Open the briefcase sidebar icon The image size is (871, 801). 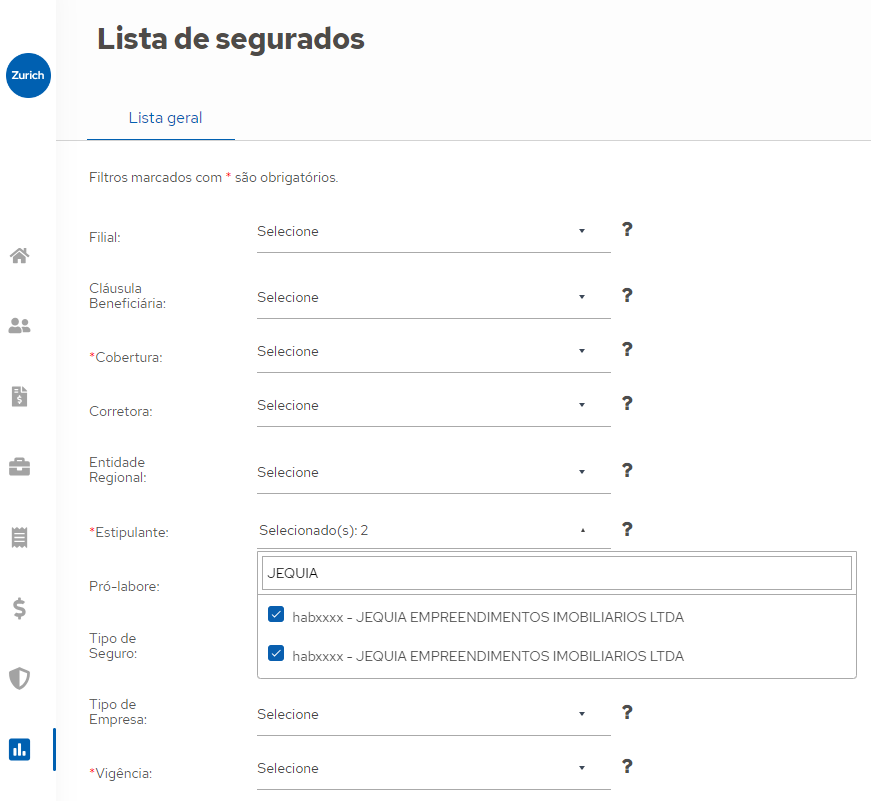pos(19,467)
